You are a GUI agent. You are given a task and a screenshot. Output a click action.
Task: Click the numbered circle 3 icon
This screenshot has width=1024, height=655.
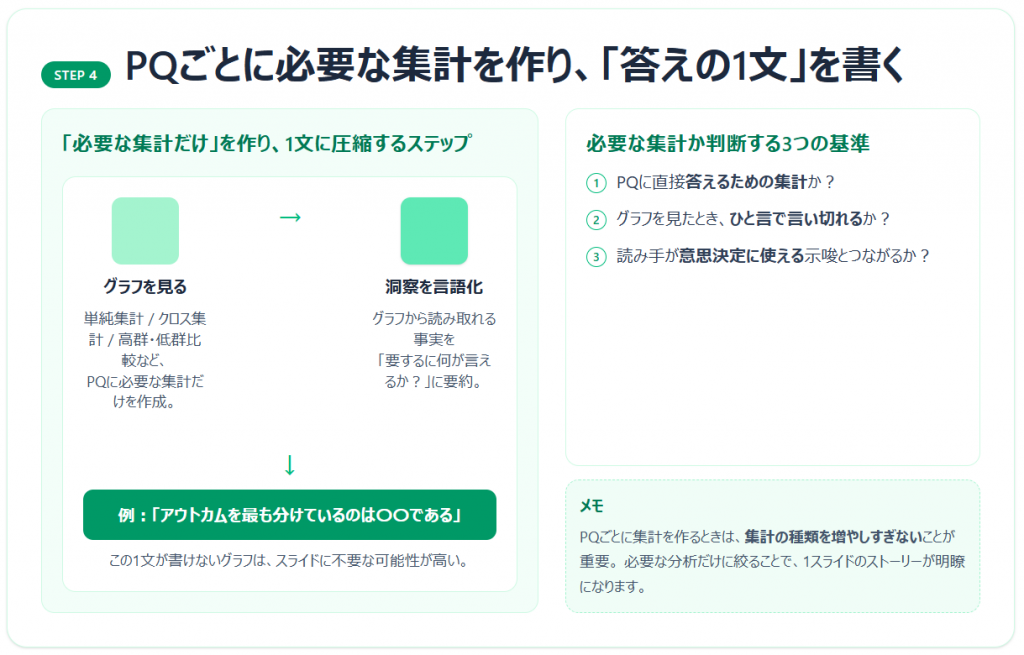[x=597, y=256]
